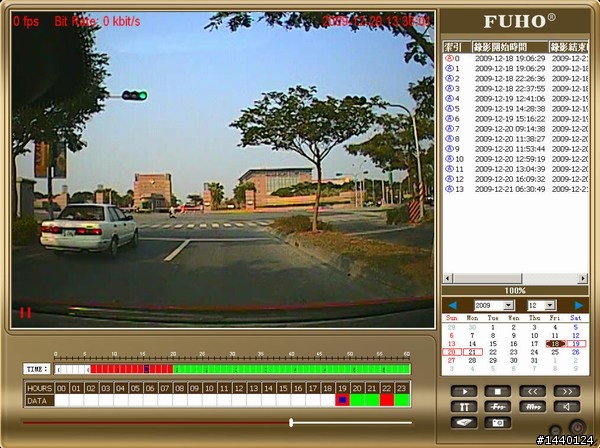Minimize the player with the small minus knob
Viewport: 600px width, 448px height.
[x=555, y=430]
